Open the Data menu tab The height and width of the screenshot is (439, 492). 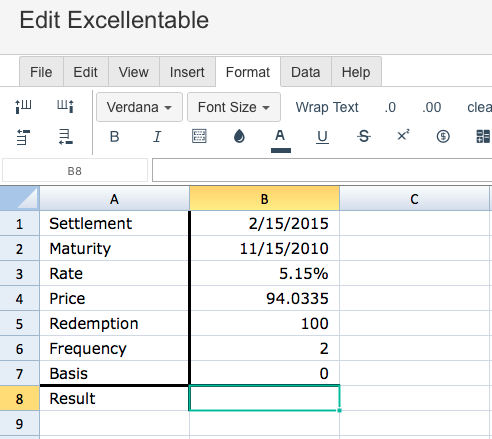(x=306, y=72)
